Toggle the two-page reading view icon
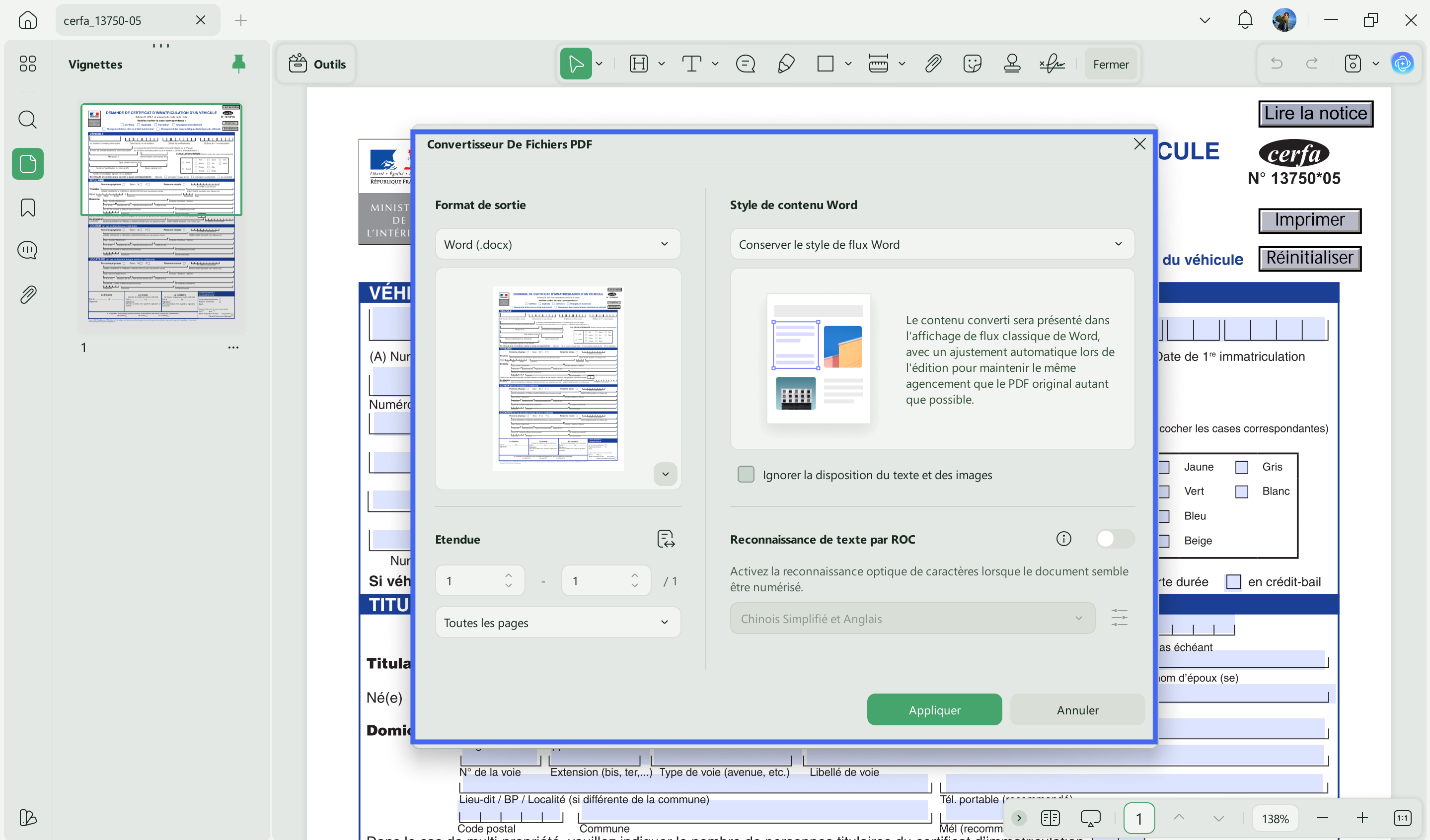Viewport: 1430px width, 840px height. click(1050, 818)
